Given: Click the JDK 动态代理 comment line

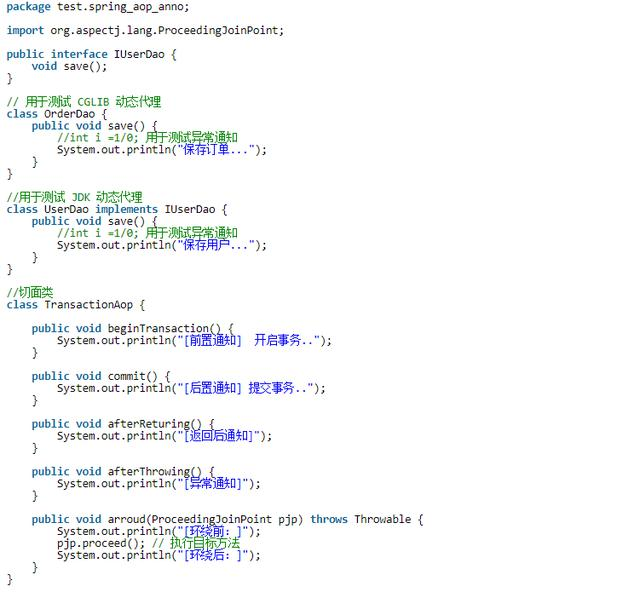Looking at the screenshot, I should 74,197.
